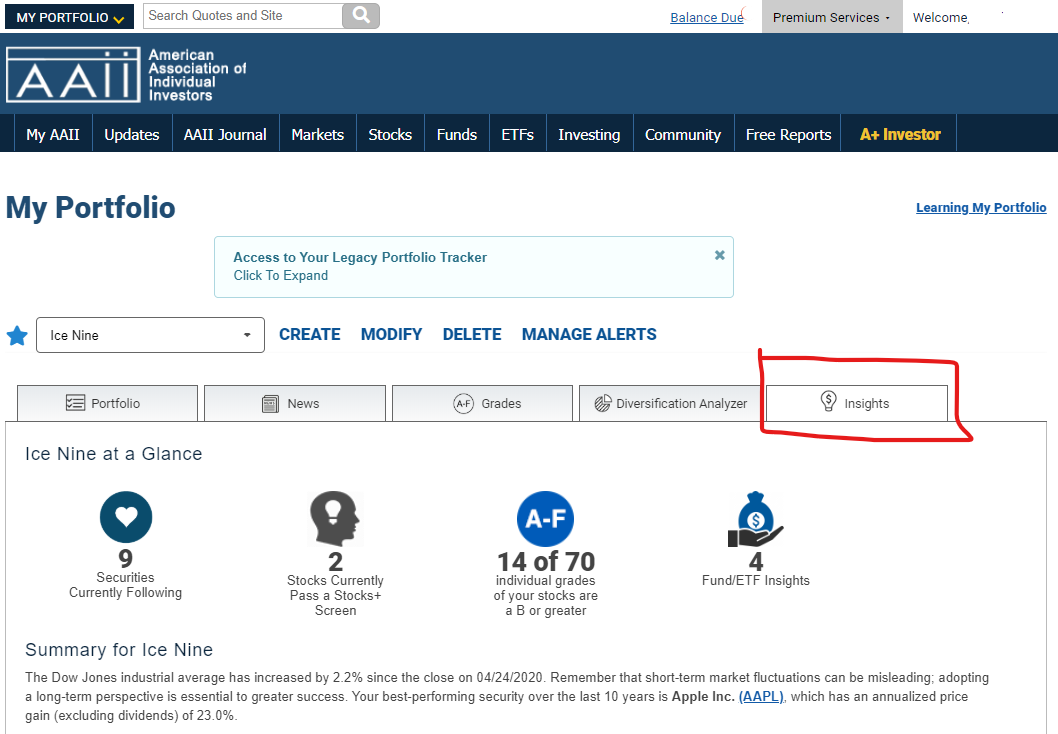Click the 9 securities count
1058x734 pixels.
(126, 559)
